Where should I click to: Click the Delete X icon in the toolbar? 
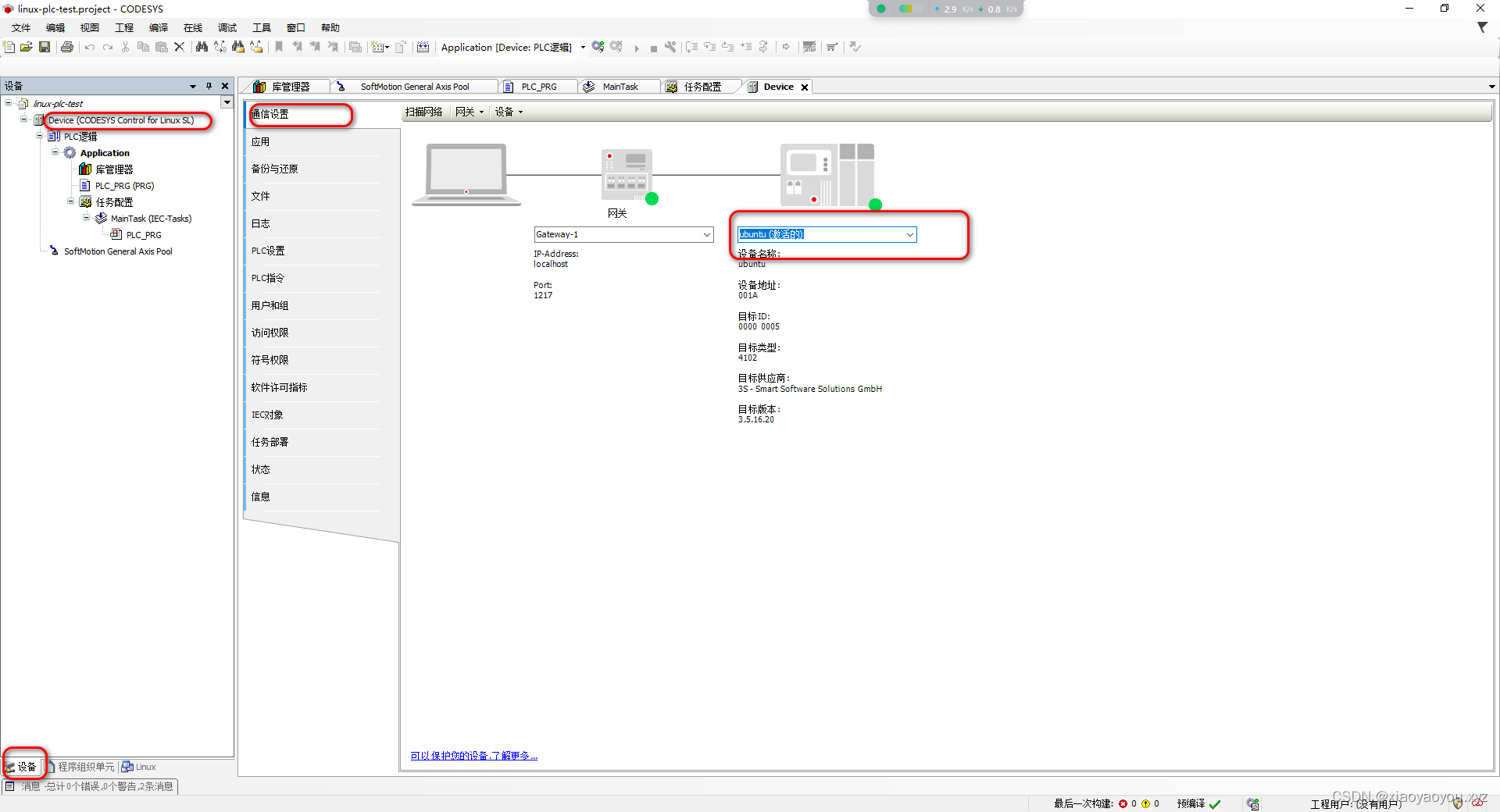tap(179, 47)
